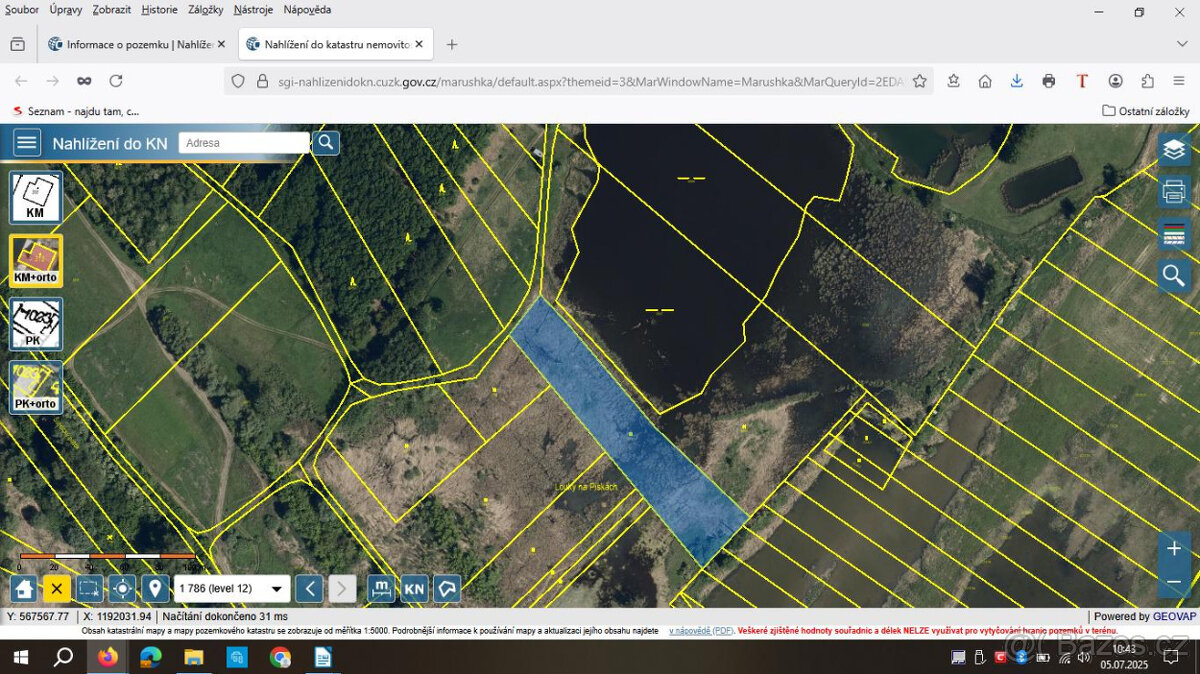Open the map scale dropdown
This screenshot has height=674, width=1200.
pos(232,589)
